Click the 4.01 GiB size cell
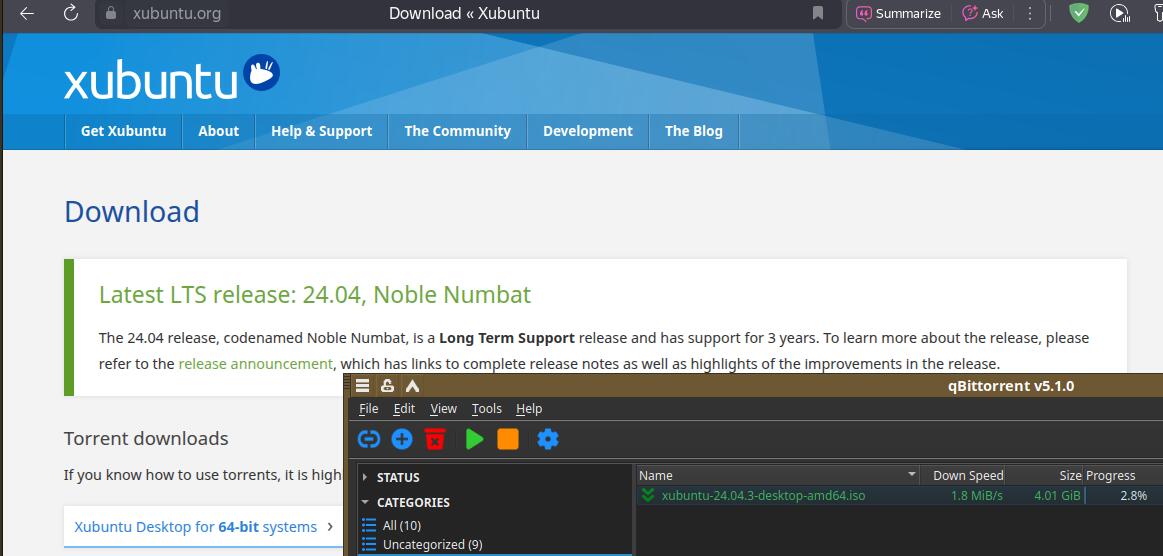The image size is (1163, 556). tap(1057, 495)
